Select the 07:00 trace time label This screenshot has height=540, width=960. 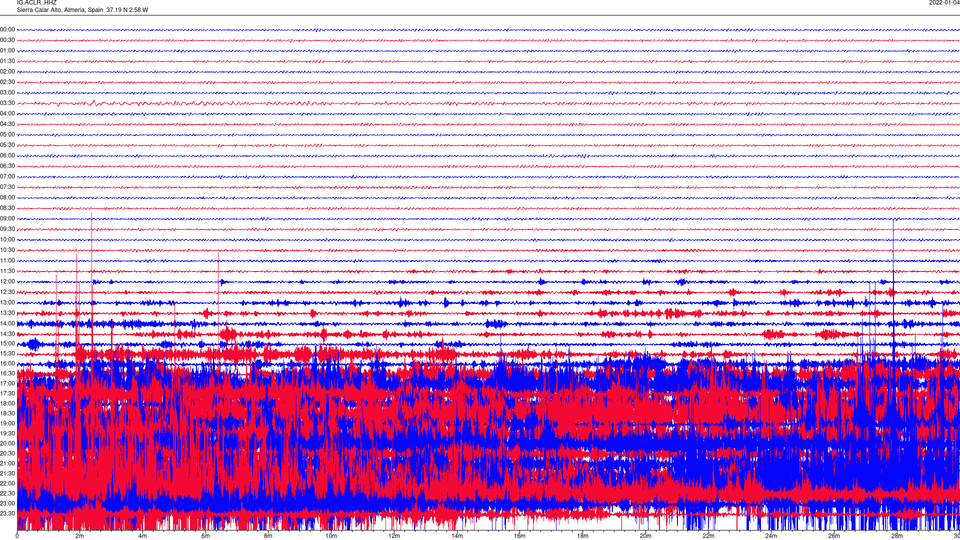[x=7, y=176]
